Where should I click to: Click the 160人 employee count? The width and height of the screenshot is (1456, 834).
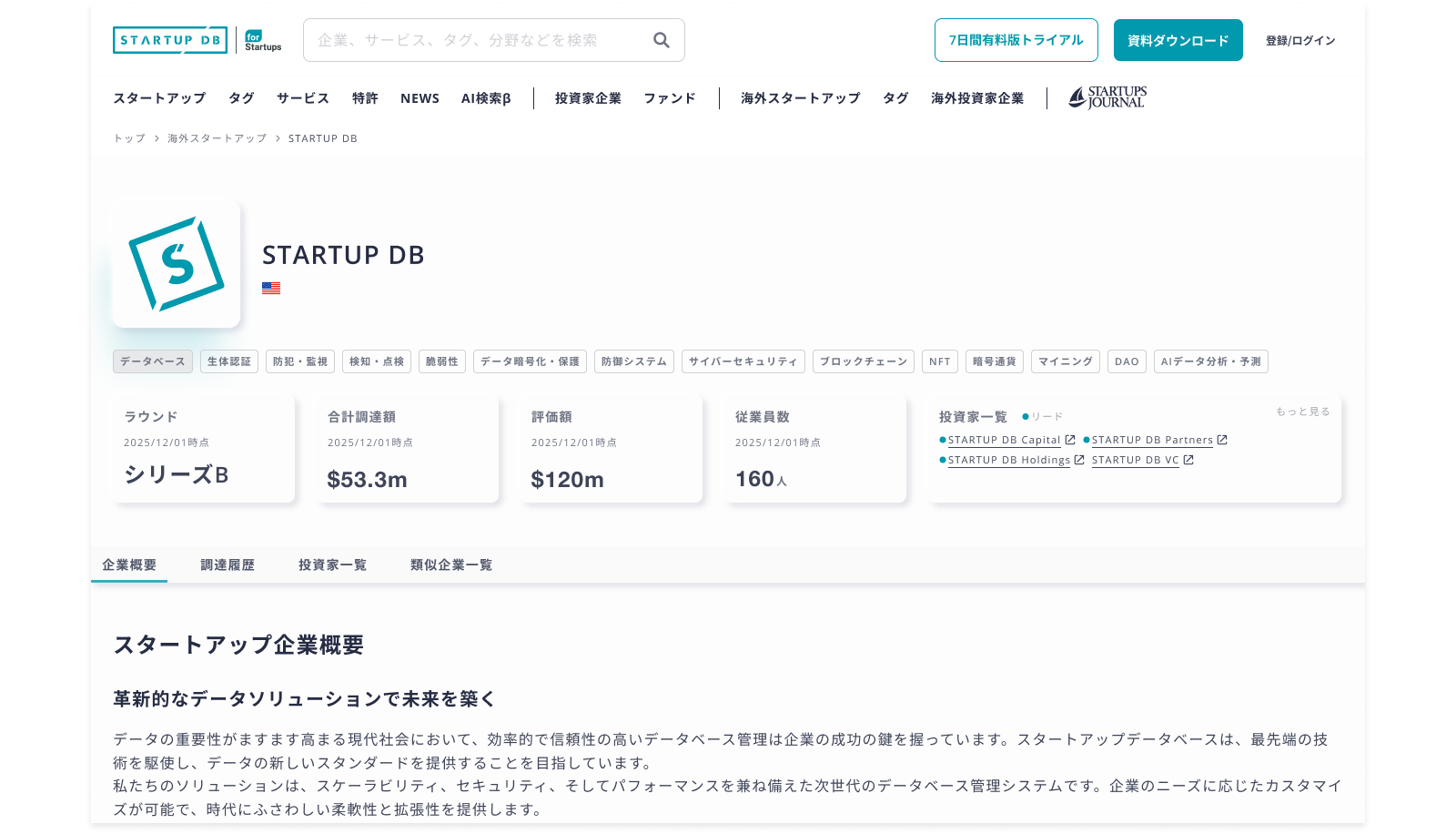761,479
